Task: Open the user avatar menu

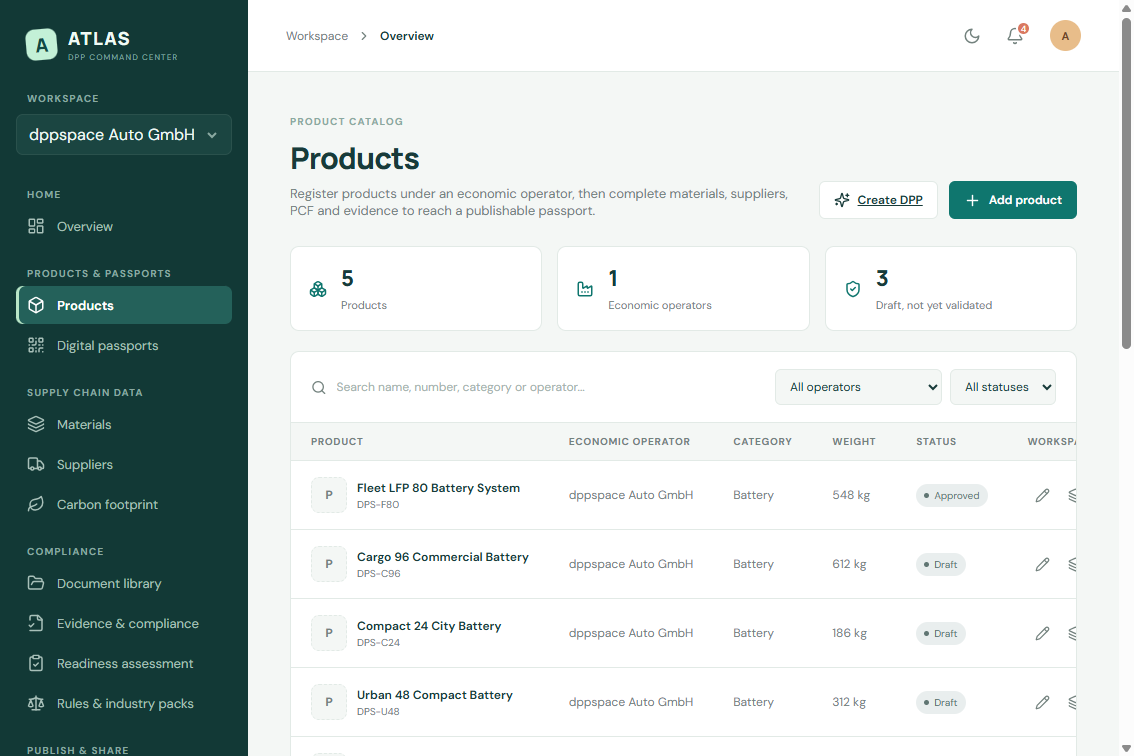Action: pyautogui.click(x=1065, y=36)
